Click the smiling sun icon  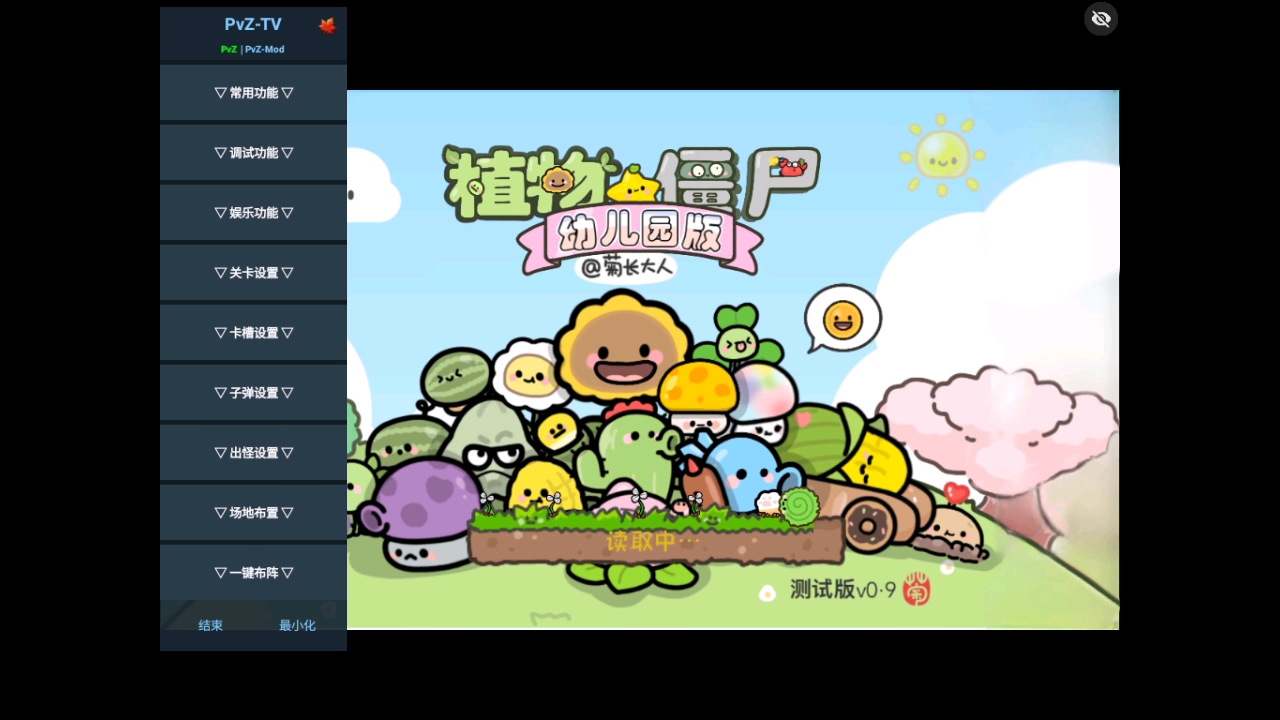(941, 155)
